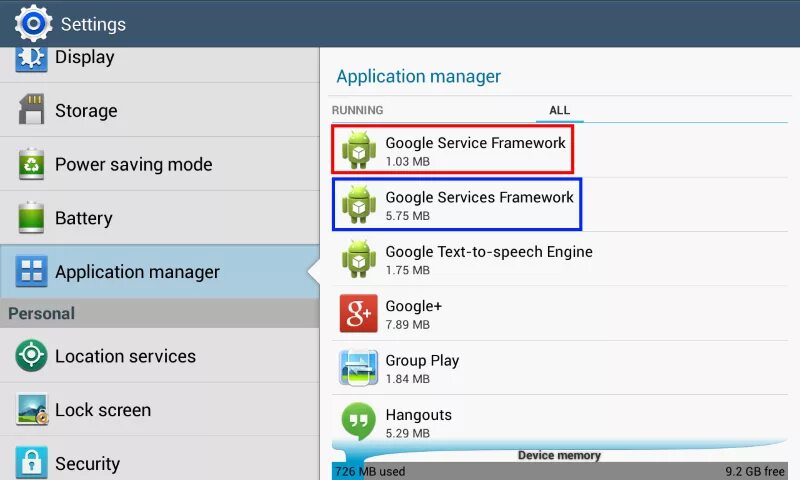
Task: Click the Group Play app icon
Action: [x=359, y=368]
